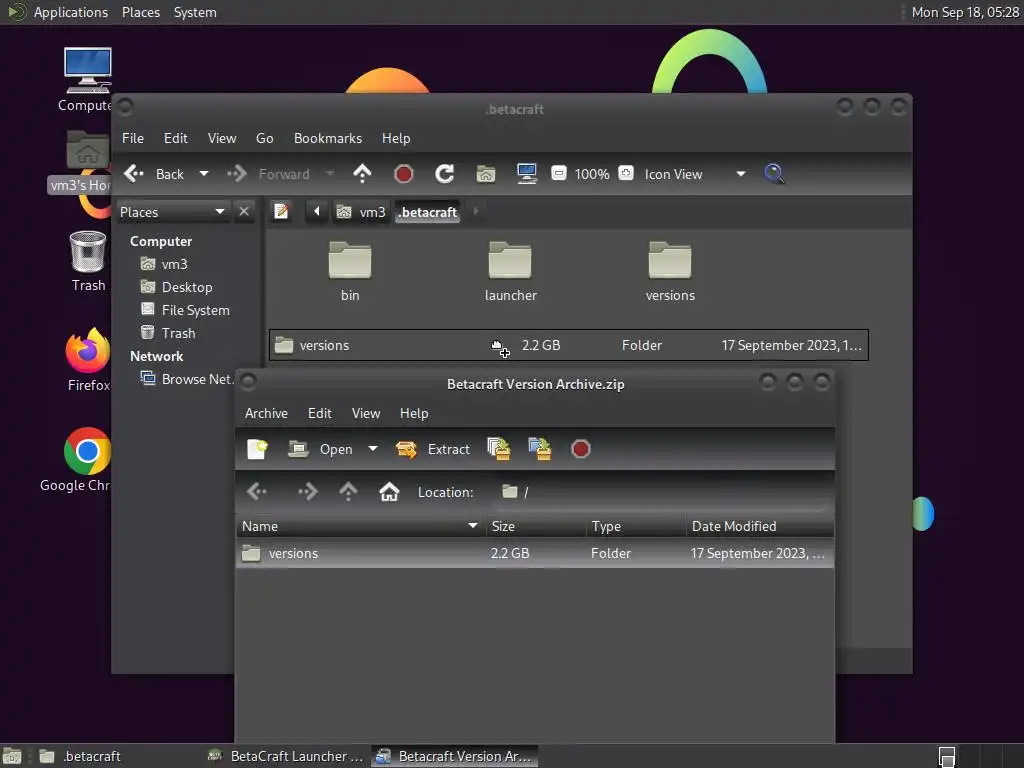Open the File menu in .betacraft window
This screenshot has height=768, width=1024.
pos(133,138)
